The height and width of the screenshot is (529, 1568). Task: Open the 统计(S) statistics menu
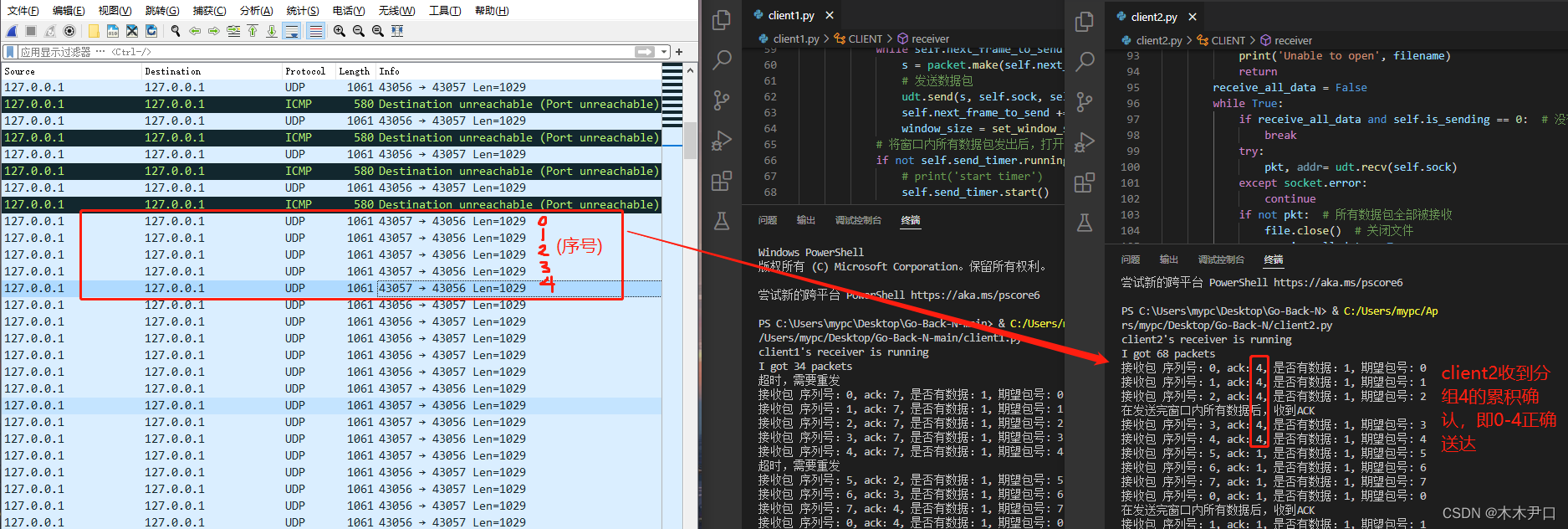pos(303,11)
